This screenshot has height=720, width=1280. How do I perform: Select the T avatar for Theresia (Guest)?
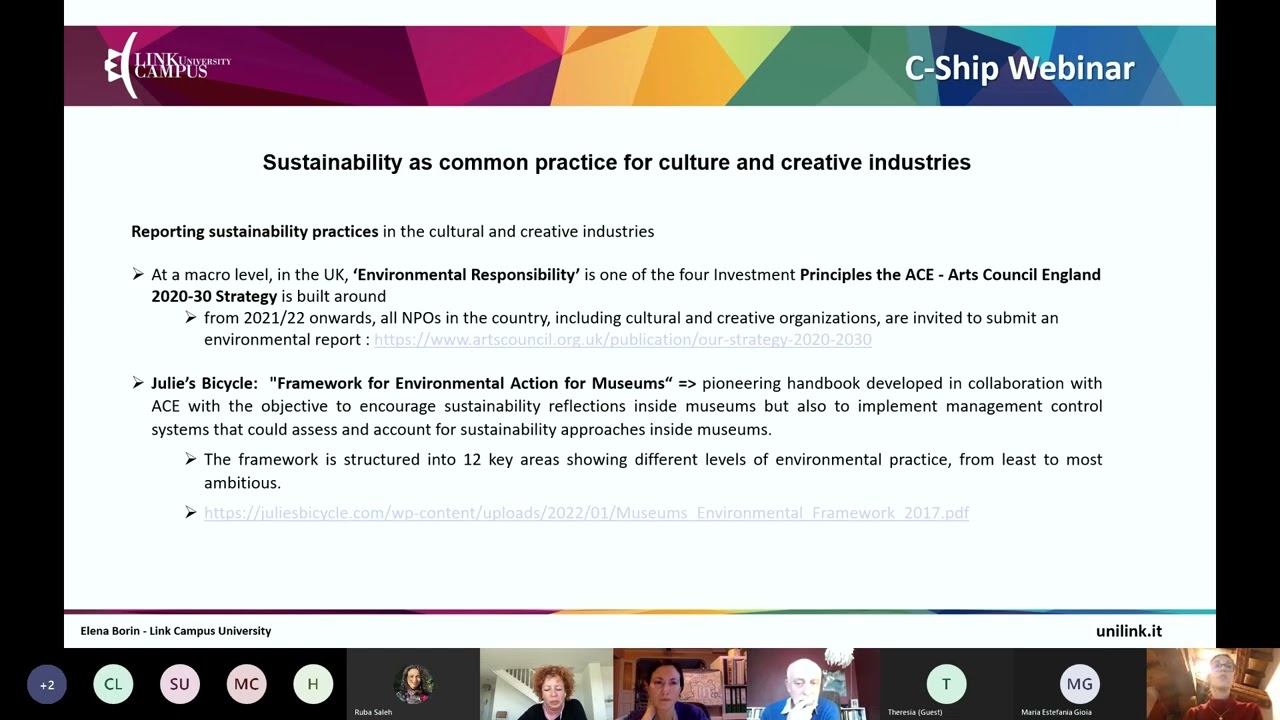coord(946,684)
